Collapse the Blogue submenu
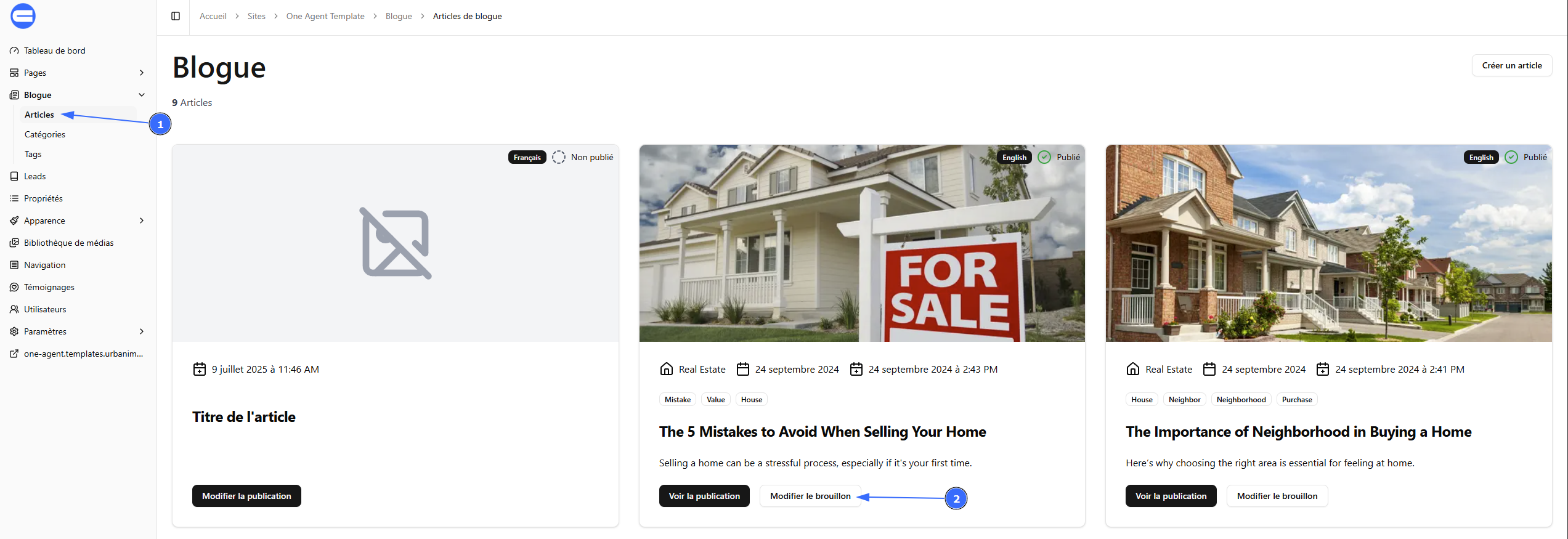The image size is (1568, 539). (x=142, y=95)
